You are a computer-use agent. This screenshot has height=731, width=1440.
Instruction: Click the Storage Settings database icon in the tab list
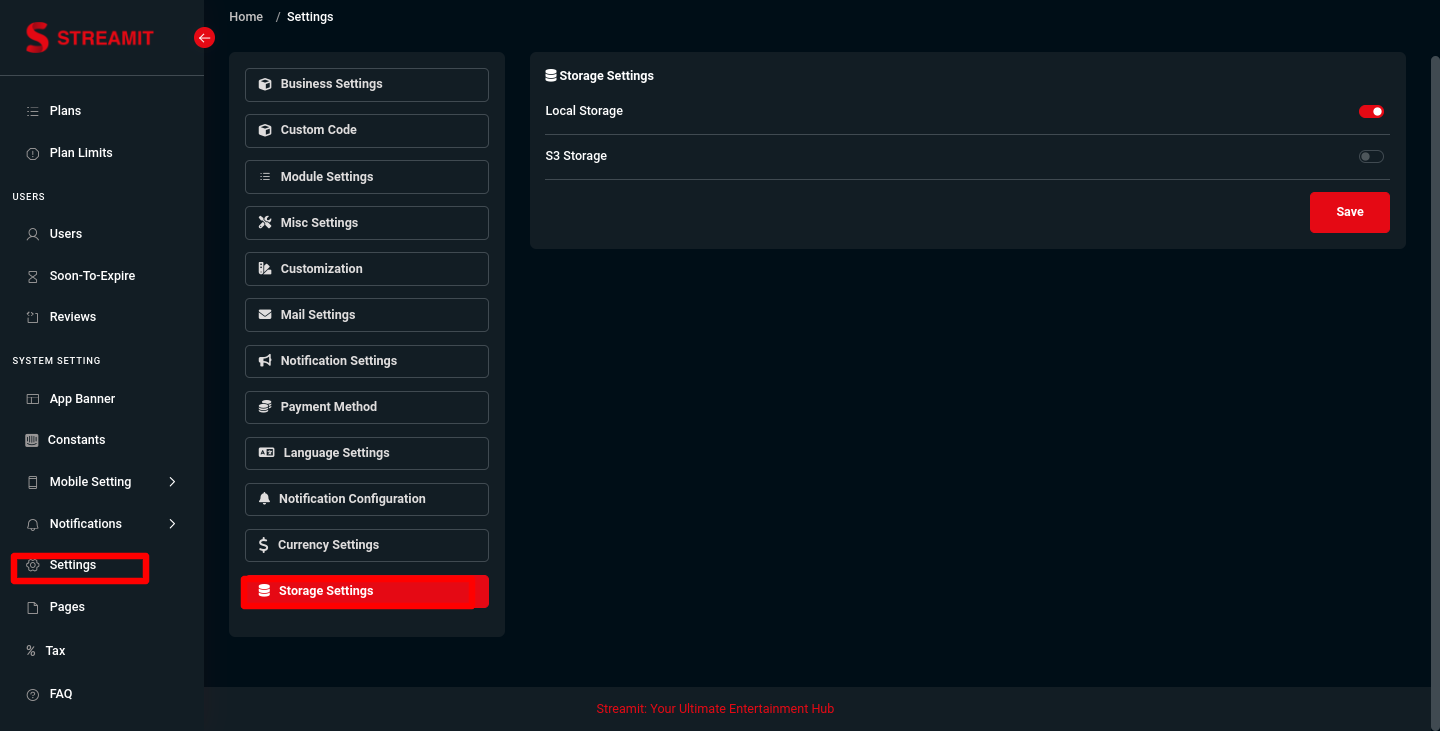click(x=264, y=591)
